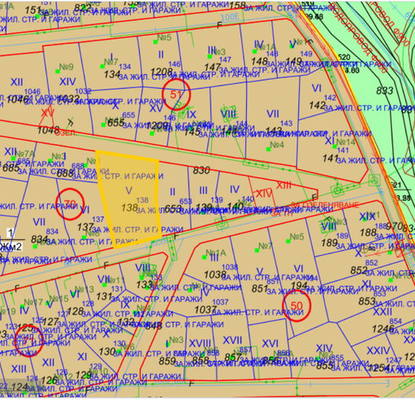The height and width of the screenshot is (400, 415).
Task: Select green address marker №7 near parcel 134
Action: point(109,62)
